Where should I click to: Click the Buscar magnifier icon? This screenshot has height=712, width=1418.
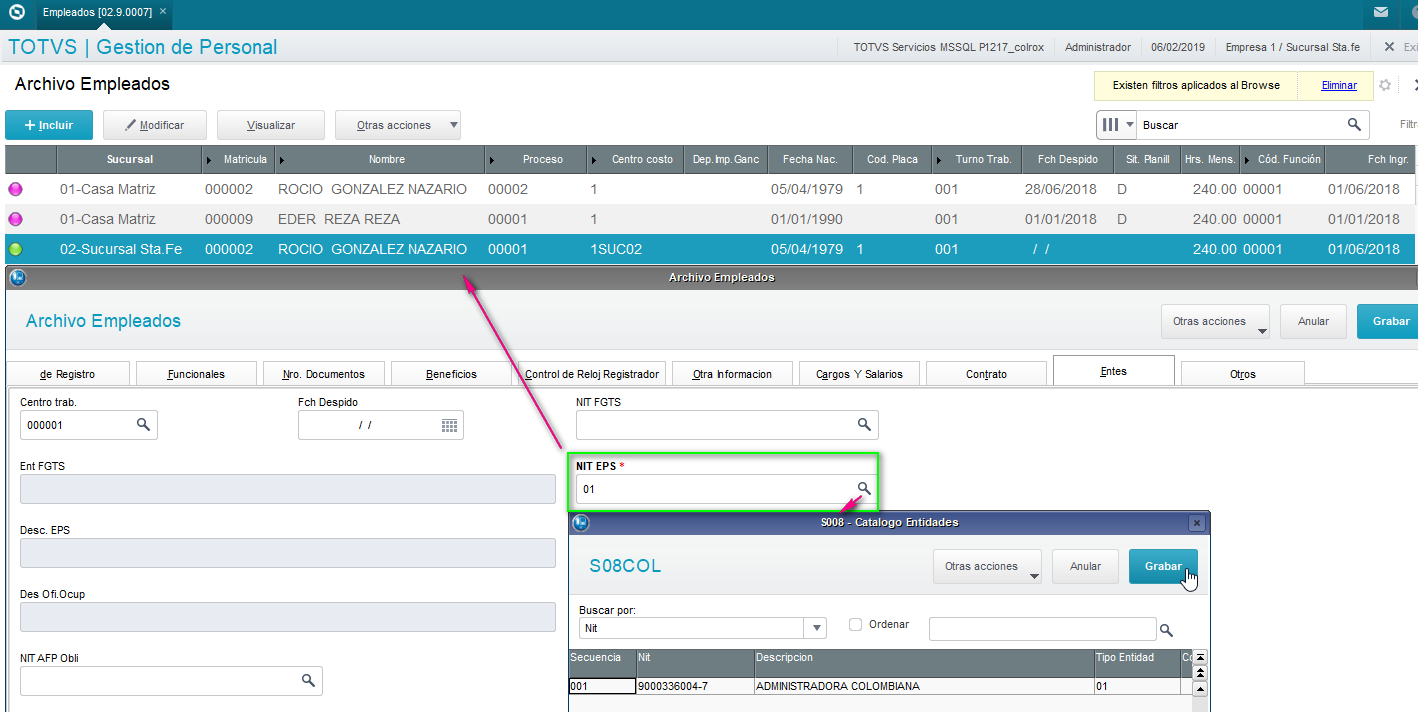point(1354,125)
